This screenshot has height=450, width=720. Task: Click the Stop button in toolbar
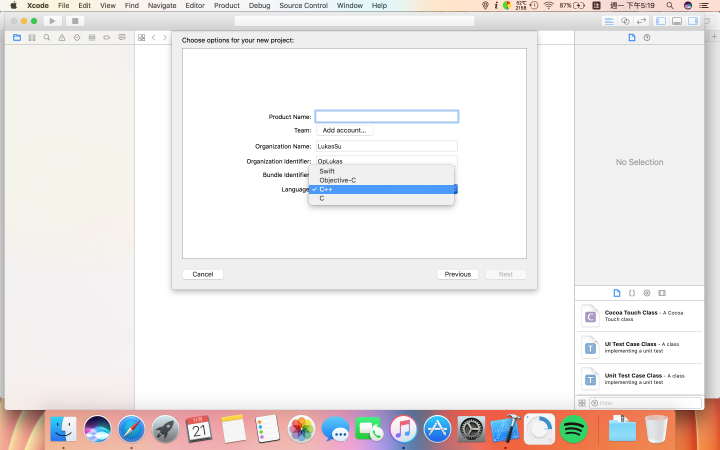[75, 21]
